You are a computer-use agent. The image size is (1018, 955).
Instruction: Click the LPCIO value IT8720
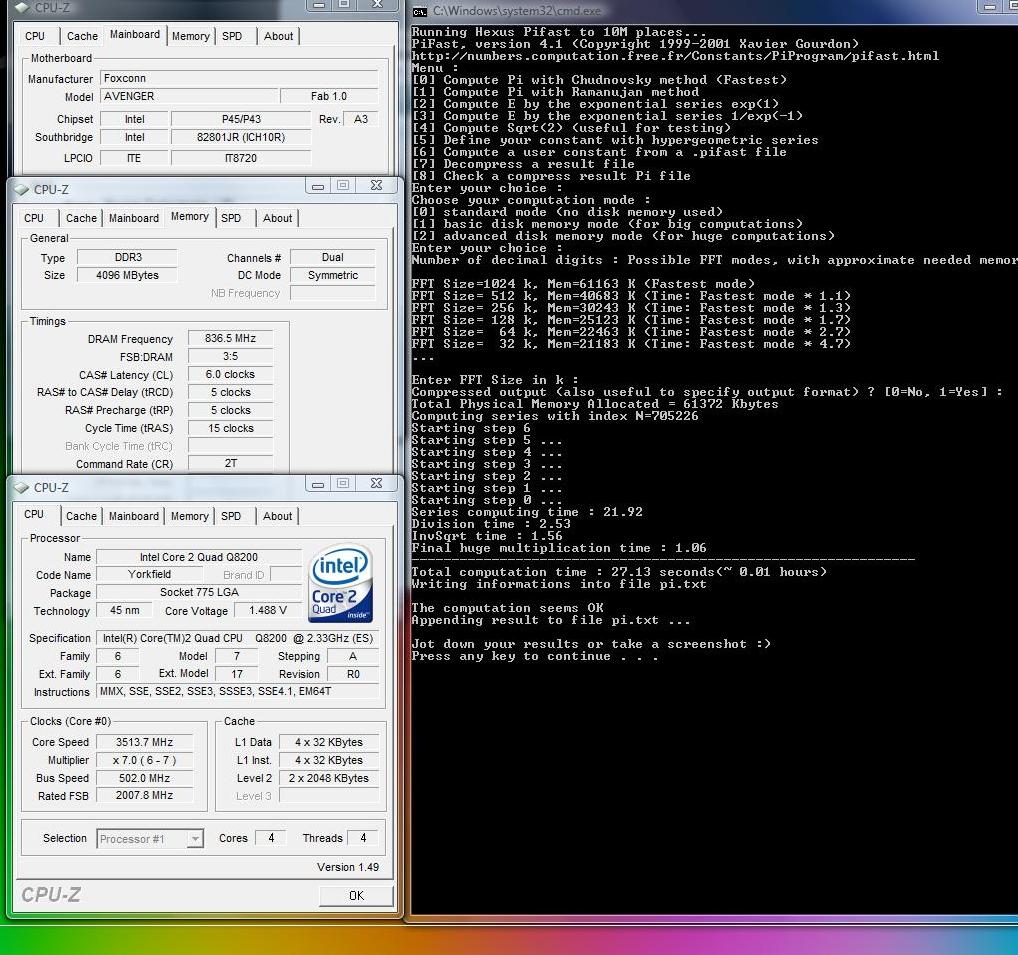[241, 158]
